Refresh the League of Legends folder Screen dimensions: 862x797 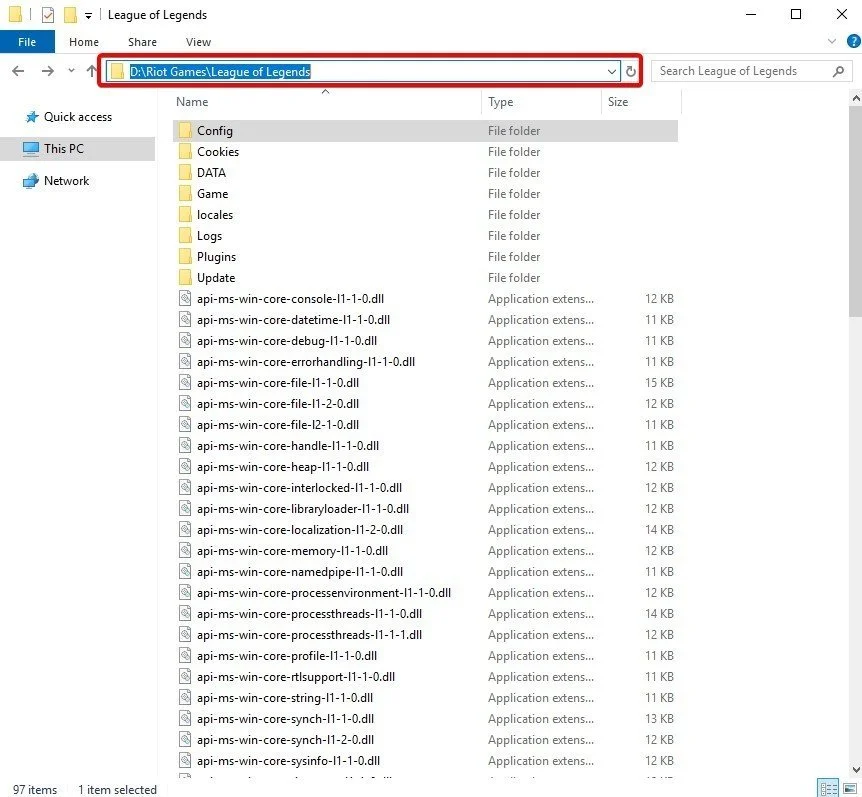pos(631,71)
